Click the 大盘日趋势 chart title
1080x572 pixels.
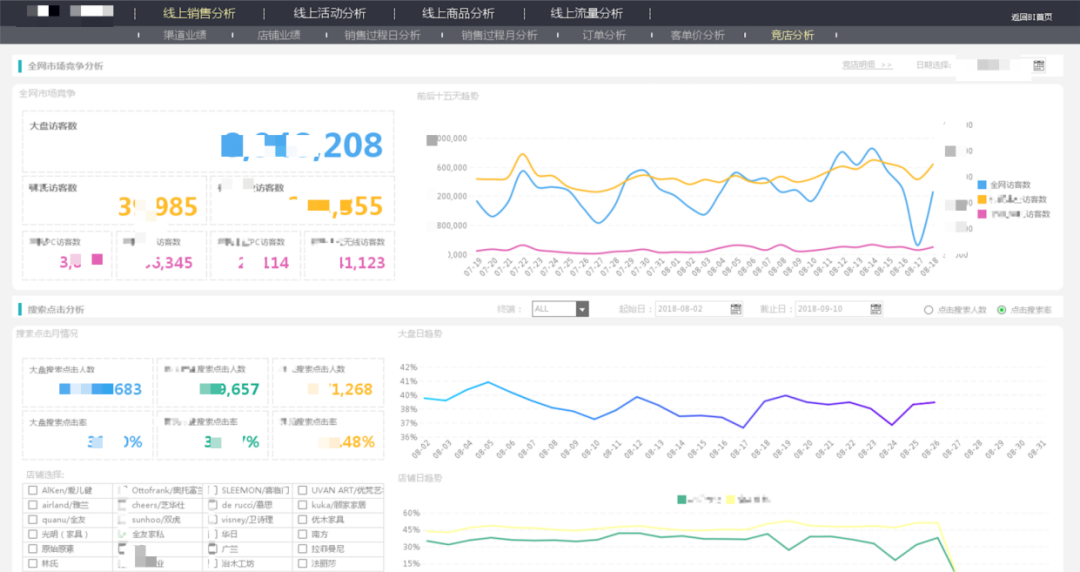[420, 334]
